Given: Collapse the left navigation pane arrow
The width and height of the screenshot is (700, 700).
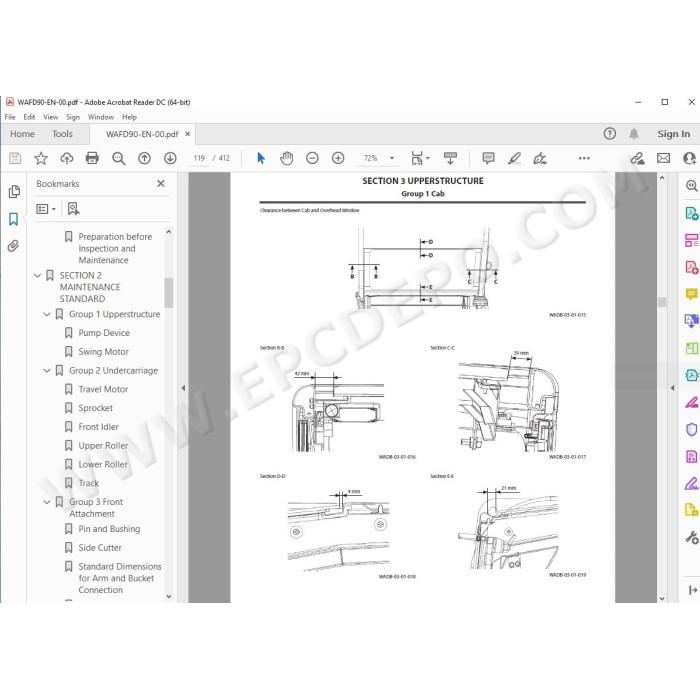Looking at the screenshot, I should pos(183,388).
